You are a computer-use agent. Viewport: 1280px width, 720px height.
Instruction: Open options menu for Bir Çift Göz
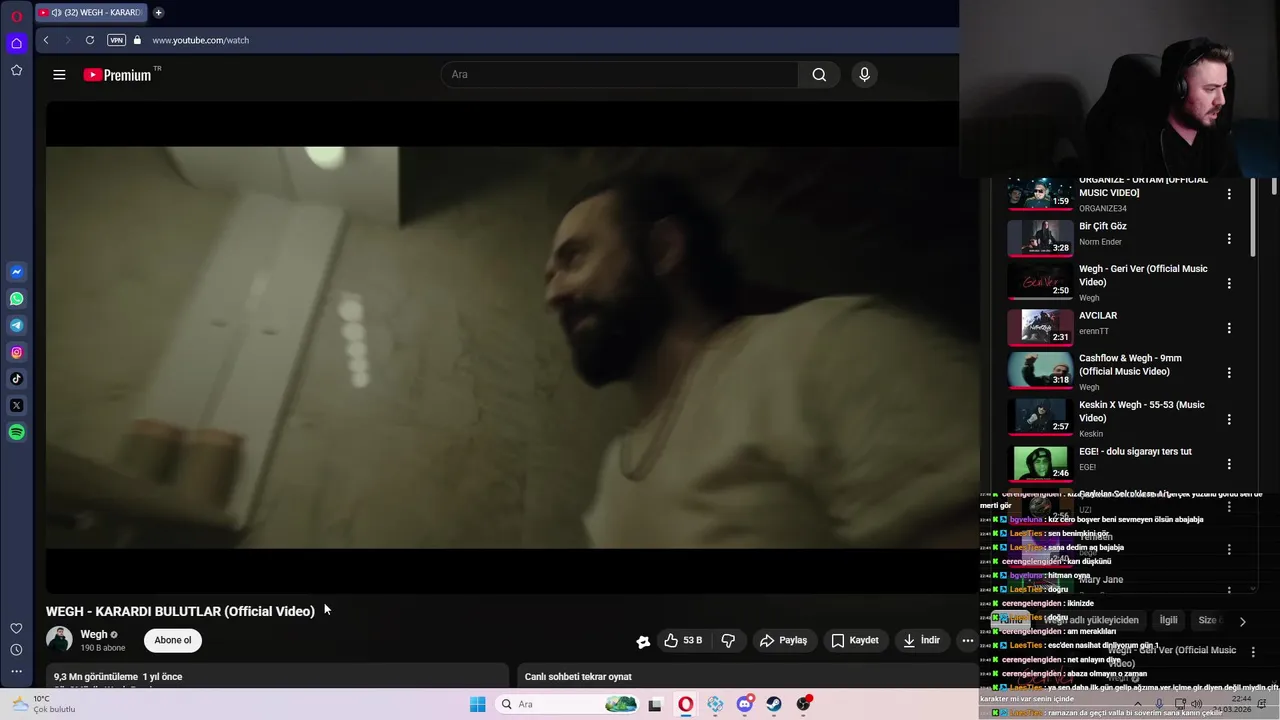(x=1229, y=239)
